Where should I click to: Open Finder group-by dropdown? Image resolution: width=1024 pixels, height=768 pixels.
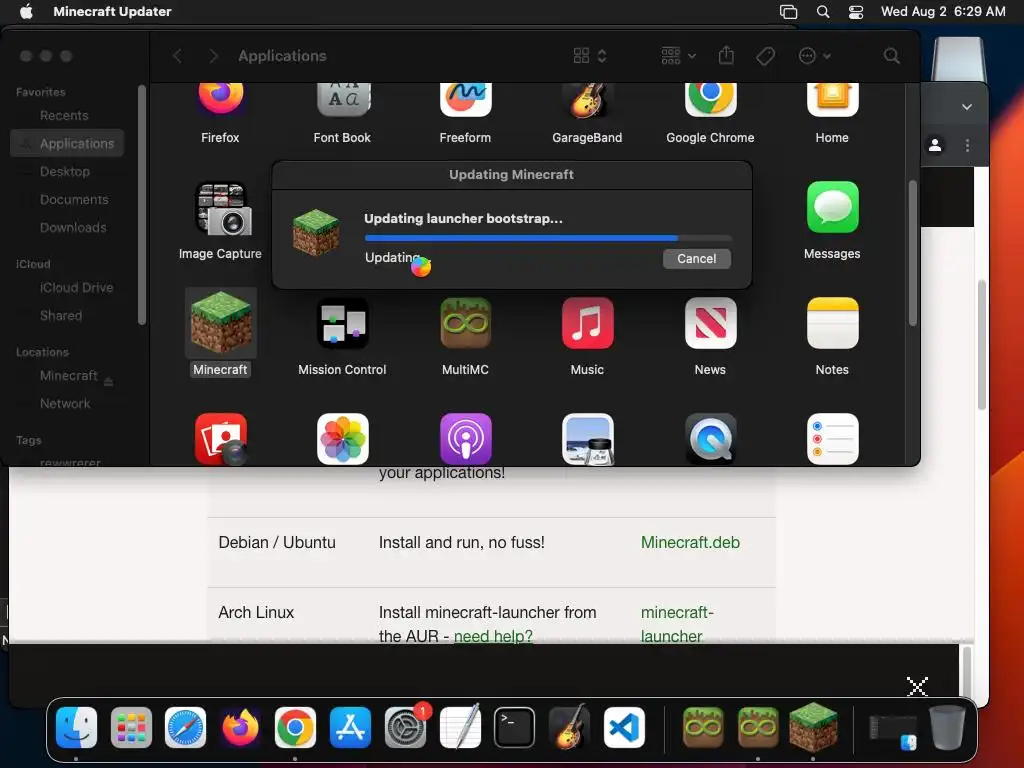[679, 56]
